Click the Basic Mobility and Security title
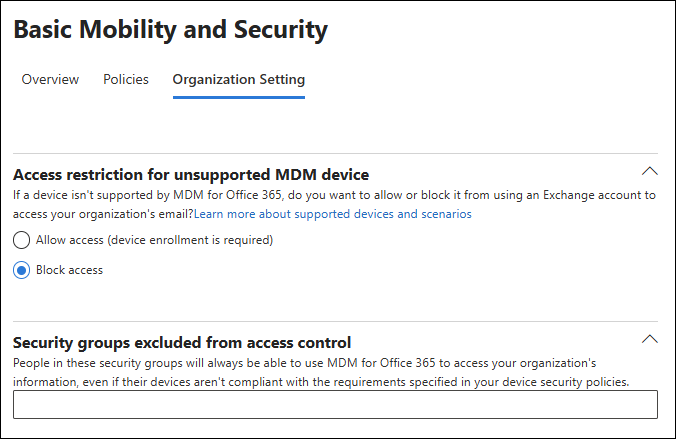Viewport: 676px width, 439px height. click(170, 30)
